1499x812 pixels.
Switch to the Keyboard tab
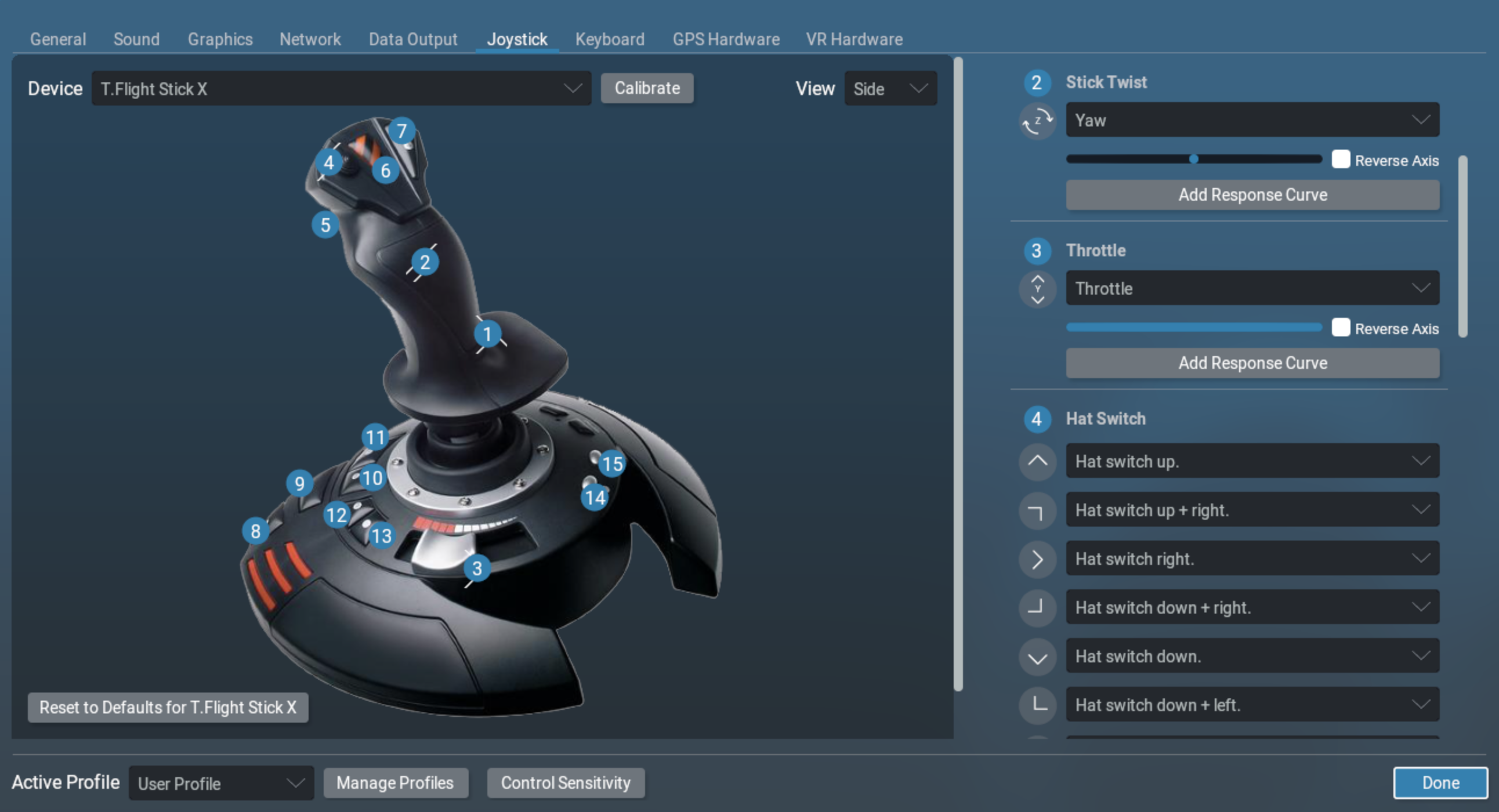[609, 37]
